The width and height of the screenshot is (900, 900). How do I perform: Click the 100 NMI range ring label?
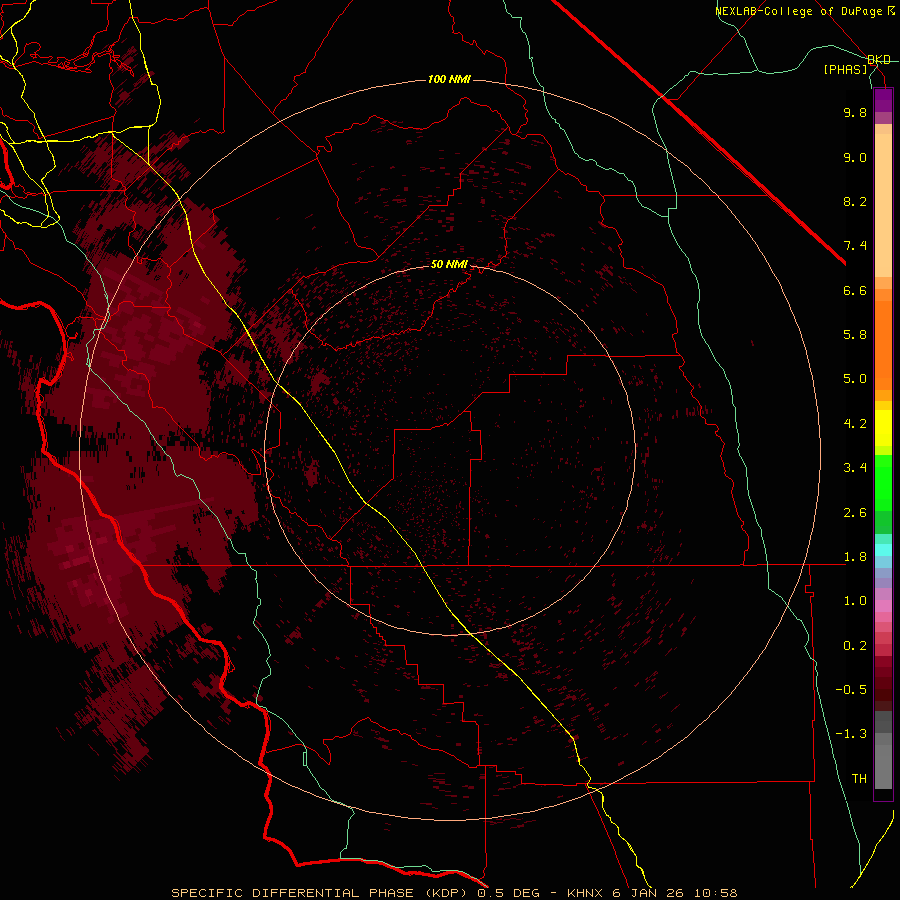pos(449,79)
